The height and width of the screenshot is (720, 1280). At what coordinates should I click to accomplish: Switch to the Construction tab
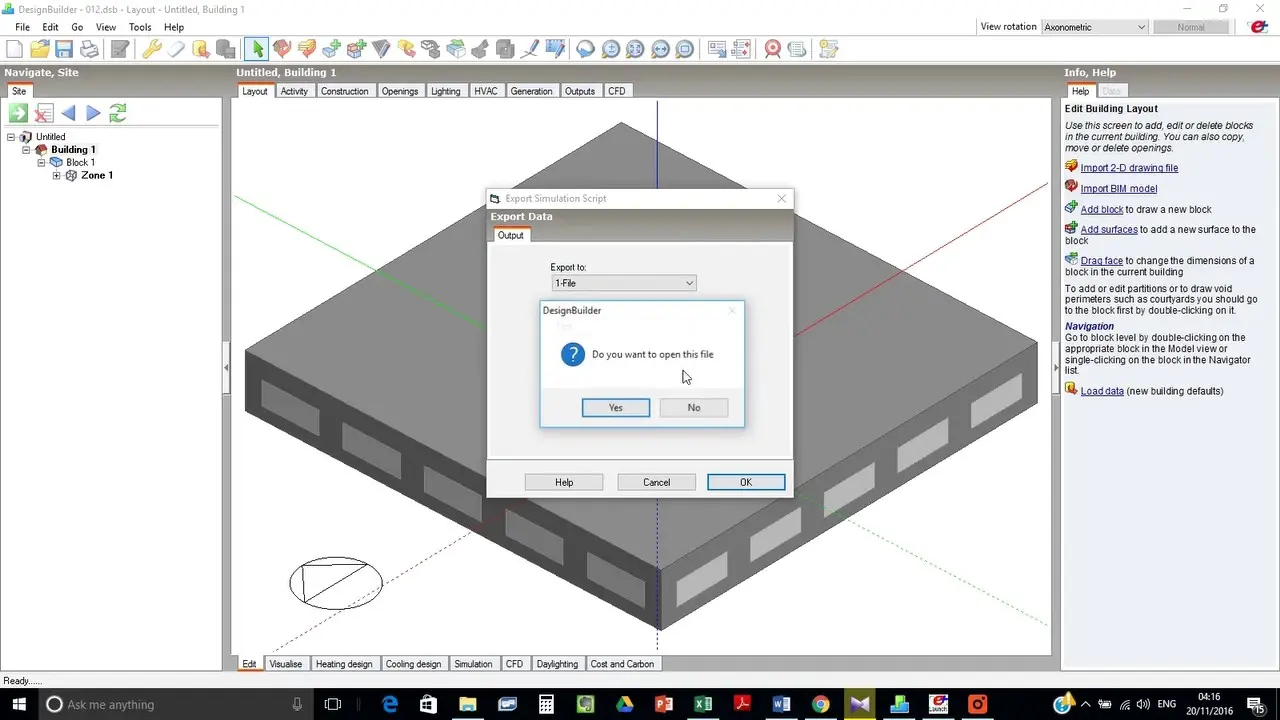tap(344, 91)
